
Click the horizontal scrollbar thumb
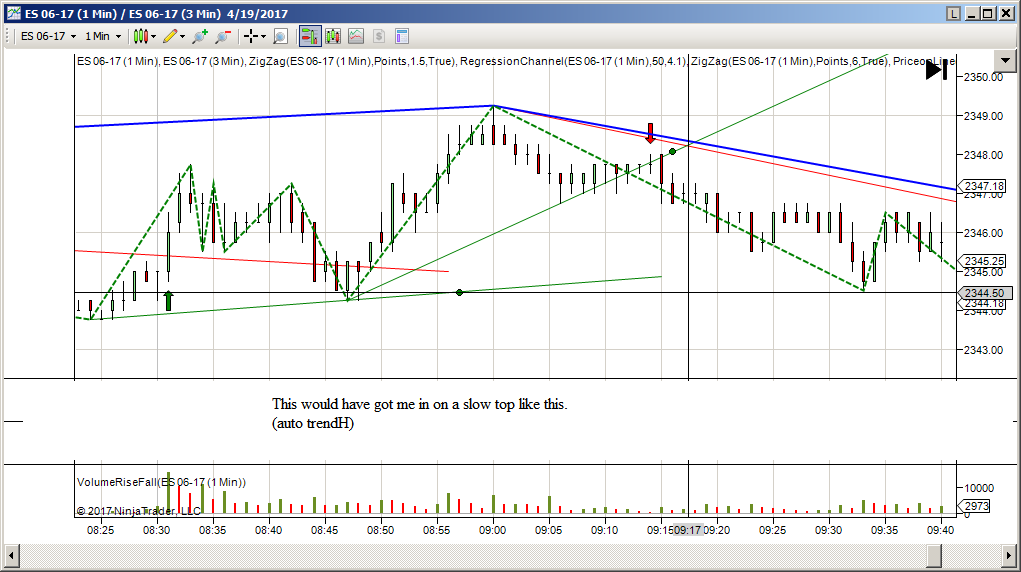(934, 556)
